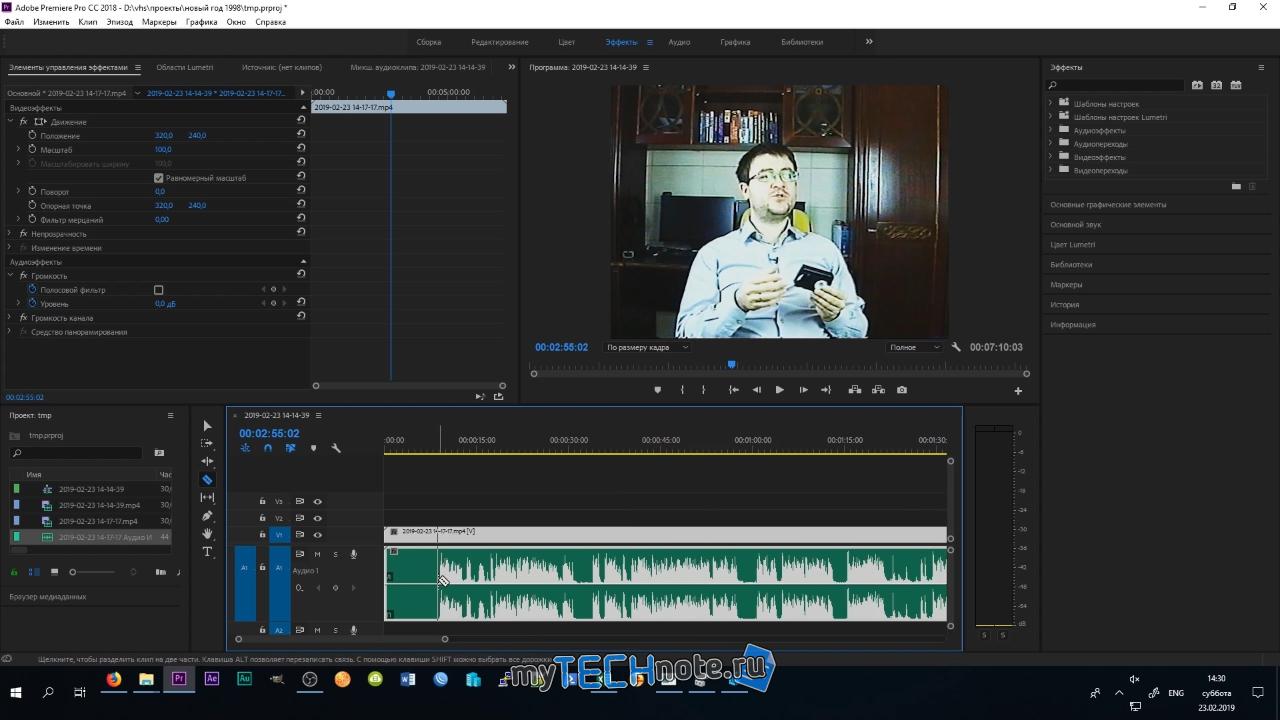Click Export Frame camera icon
The image size is (1280, 720).
[902, 390]
